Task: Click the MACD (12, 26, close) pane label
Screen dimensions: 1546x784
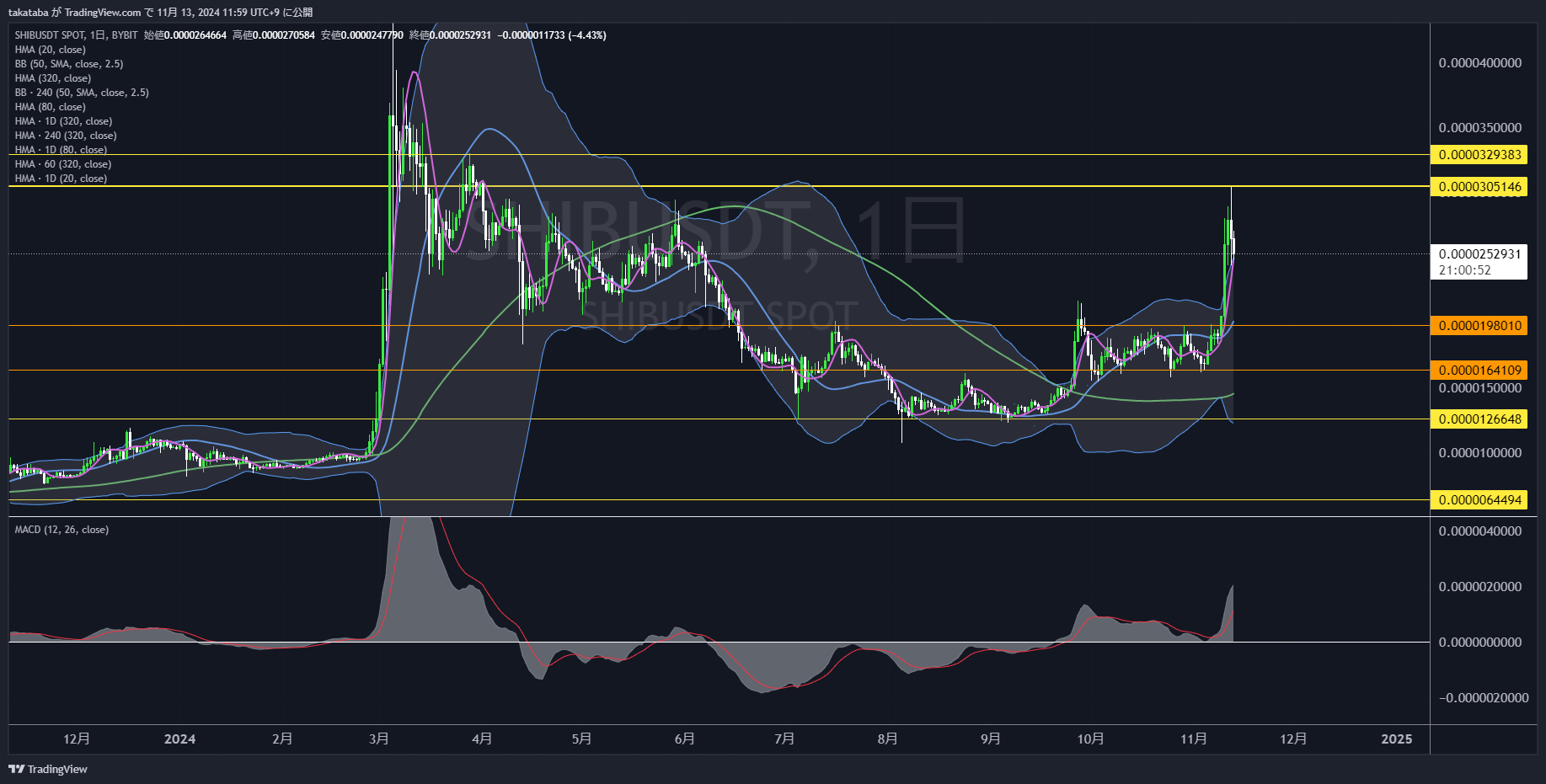Action: pos(62,530)
